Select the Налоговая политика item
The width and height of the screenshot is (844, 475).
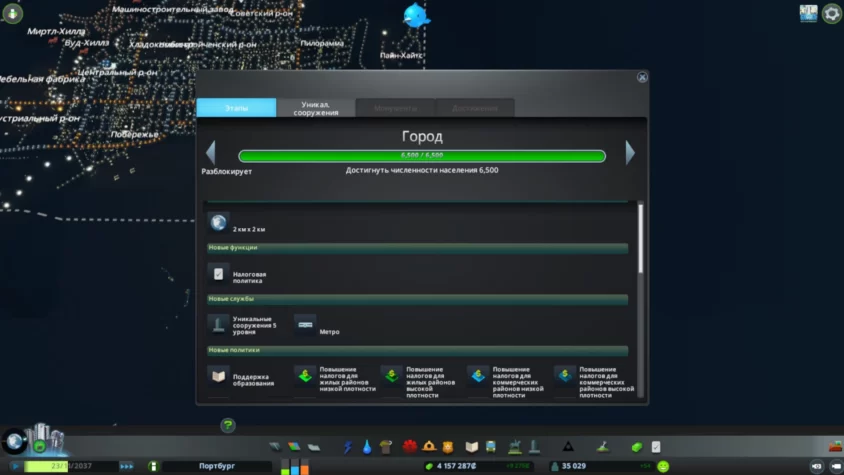pyautogui.click(x=238, y=275)
